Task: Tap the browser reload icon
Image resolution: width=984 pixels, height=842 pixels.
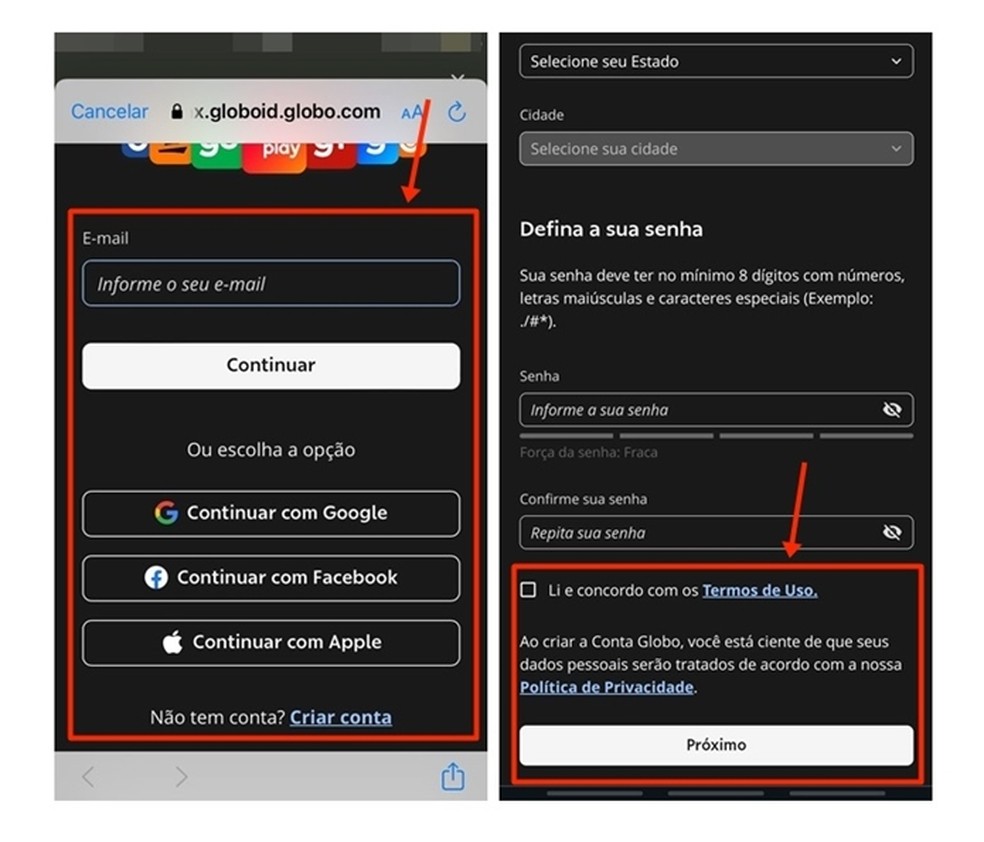Action: coord(457,112)
